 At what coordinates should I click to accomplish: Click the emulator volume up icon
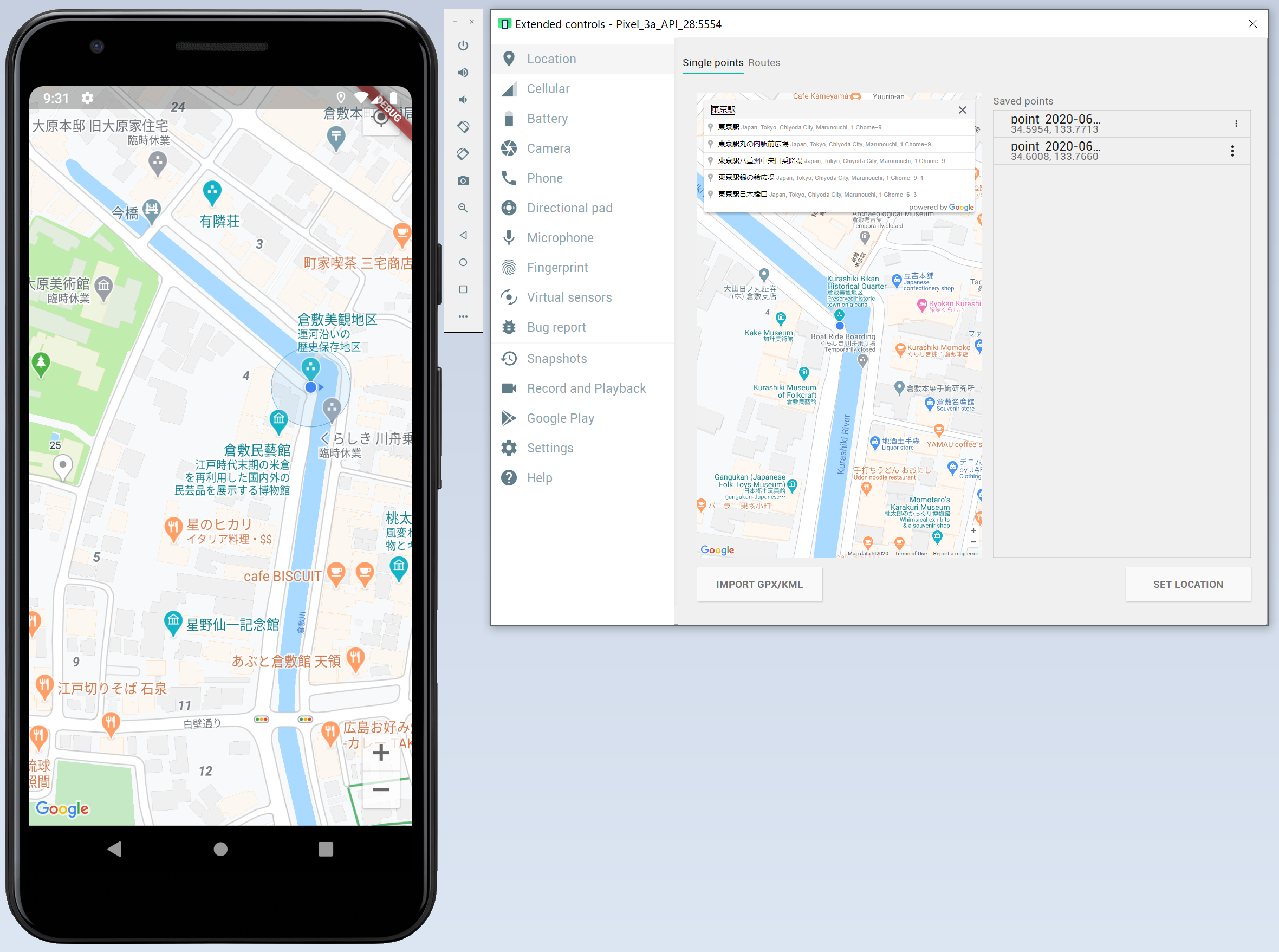coord(463,73)
